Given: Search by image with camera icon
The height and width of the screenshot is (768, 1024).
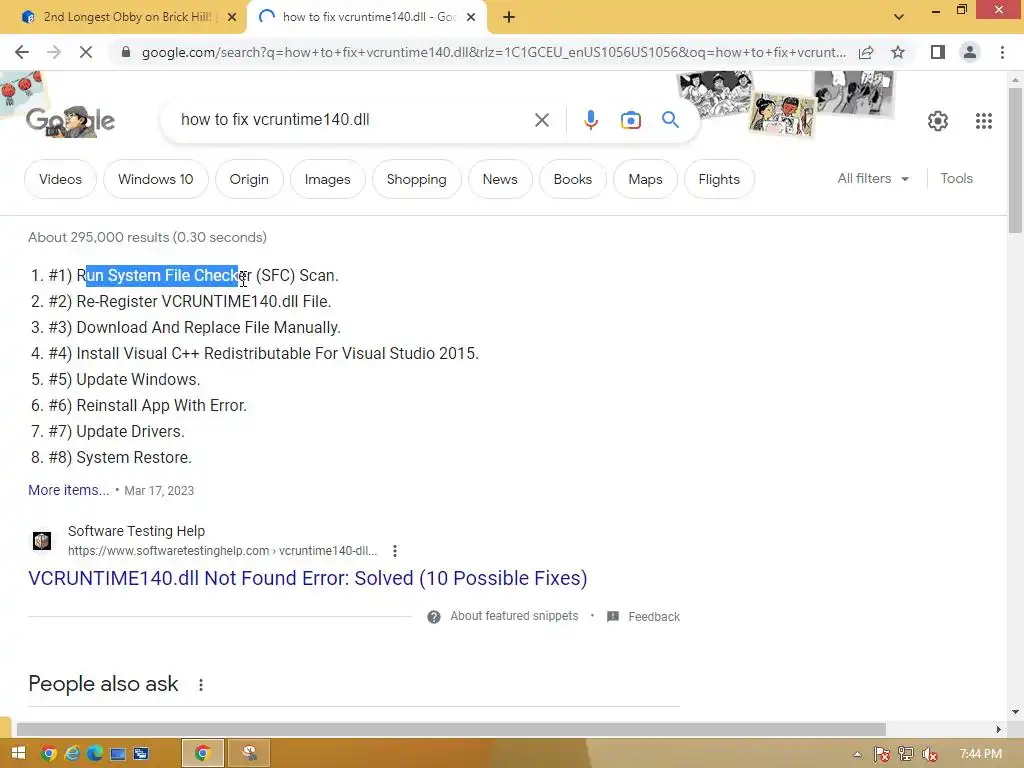Looking at the screenshot, I should pyautogui.click(x=630, y=120).
